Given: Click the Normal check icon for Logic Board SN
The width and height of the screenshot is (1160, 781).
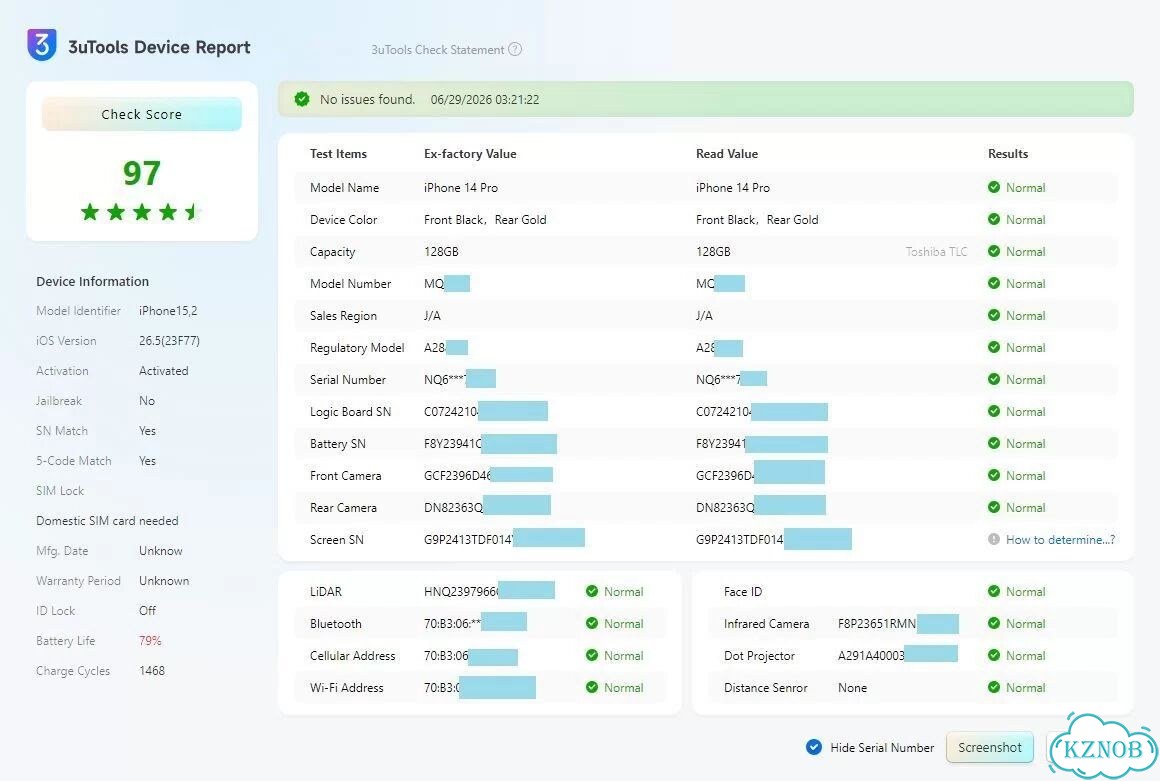Looking at the screenshot, I should [x=994, y=411].
